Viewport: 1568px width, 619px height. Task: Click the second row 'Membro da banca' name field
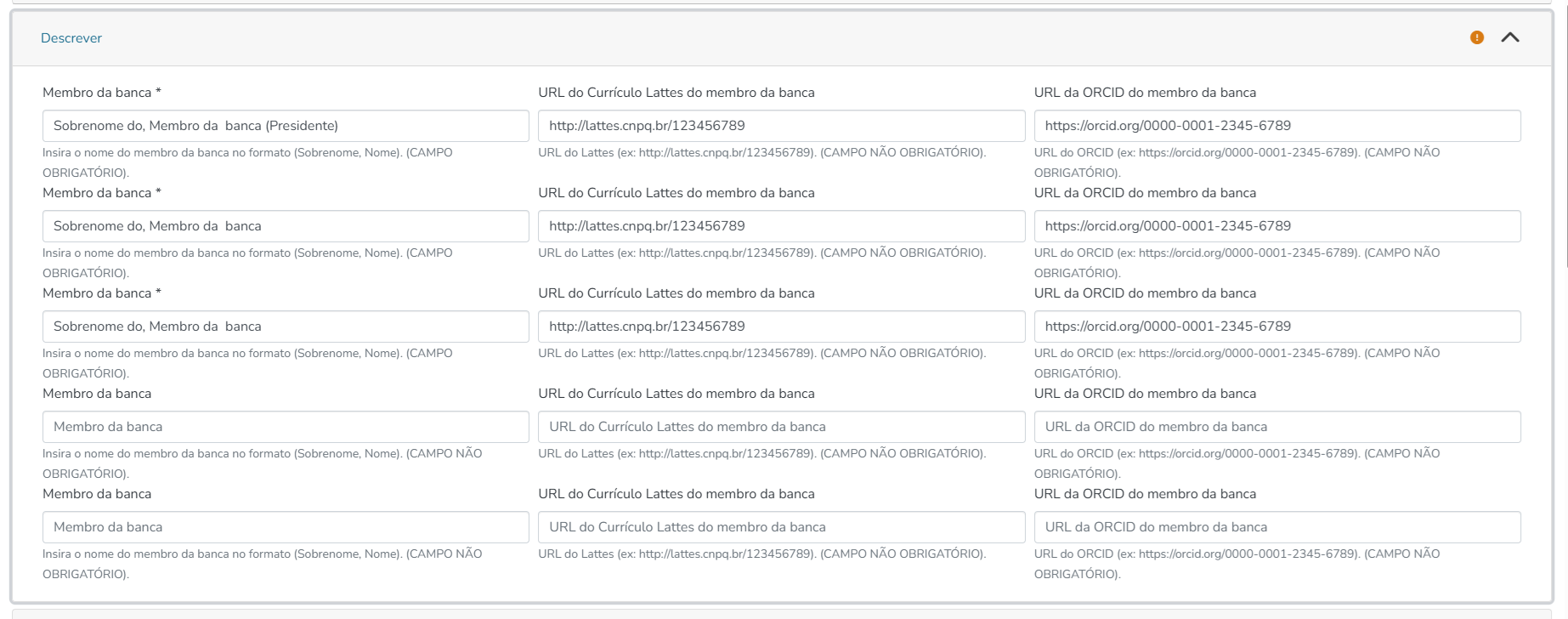pos(286,226)
